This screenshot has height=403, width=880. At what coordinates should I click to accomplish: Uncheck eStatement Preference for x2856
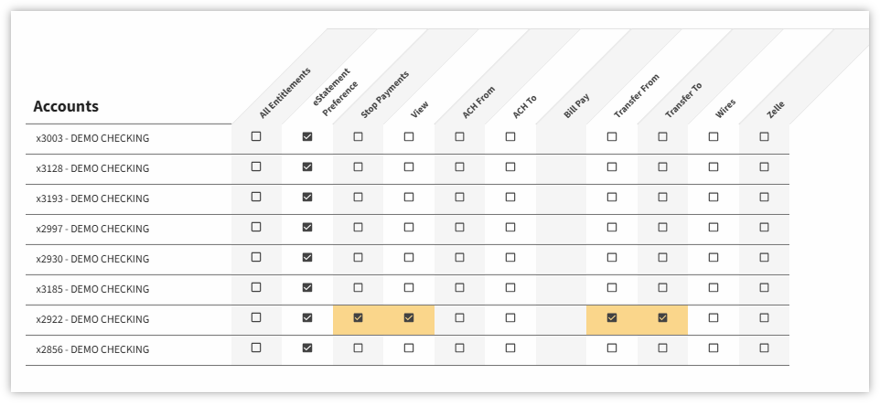(307, 348)
